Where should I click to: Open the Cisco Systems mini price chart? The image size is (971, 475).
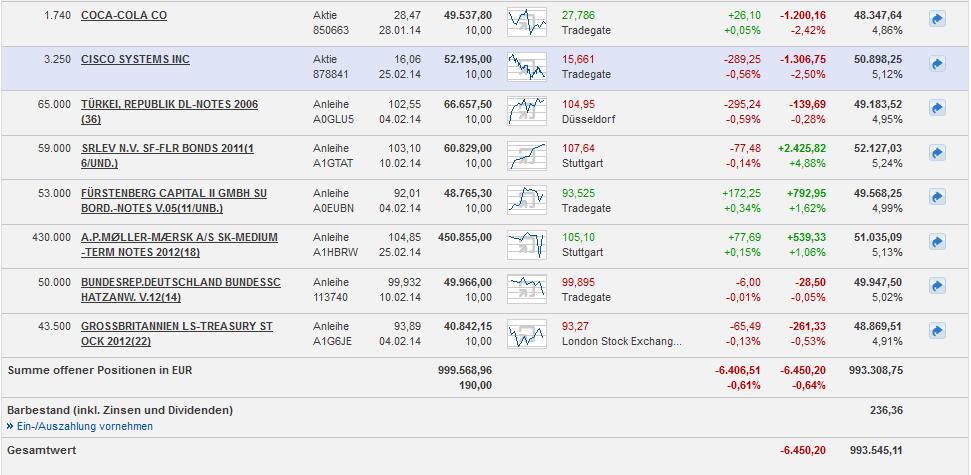[x=526, y=66]
